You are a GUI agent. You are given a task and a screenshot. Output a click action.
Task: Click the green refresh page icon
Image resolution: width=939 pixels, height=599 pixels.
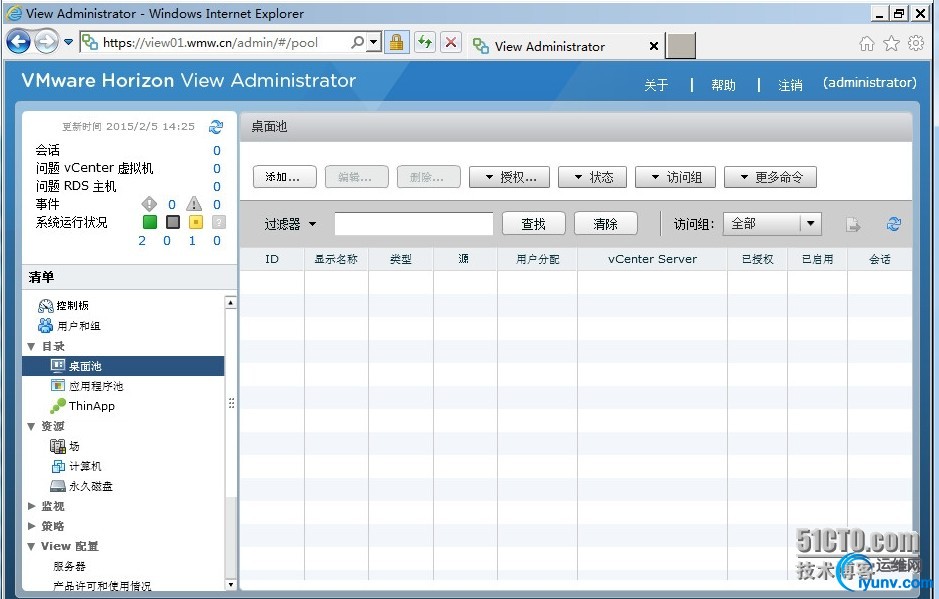click(425, 43)
